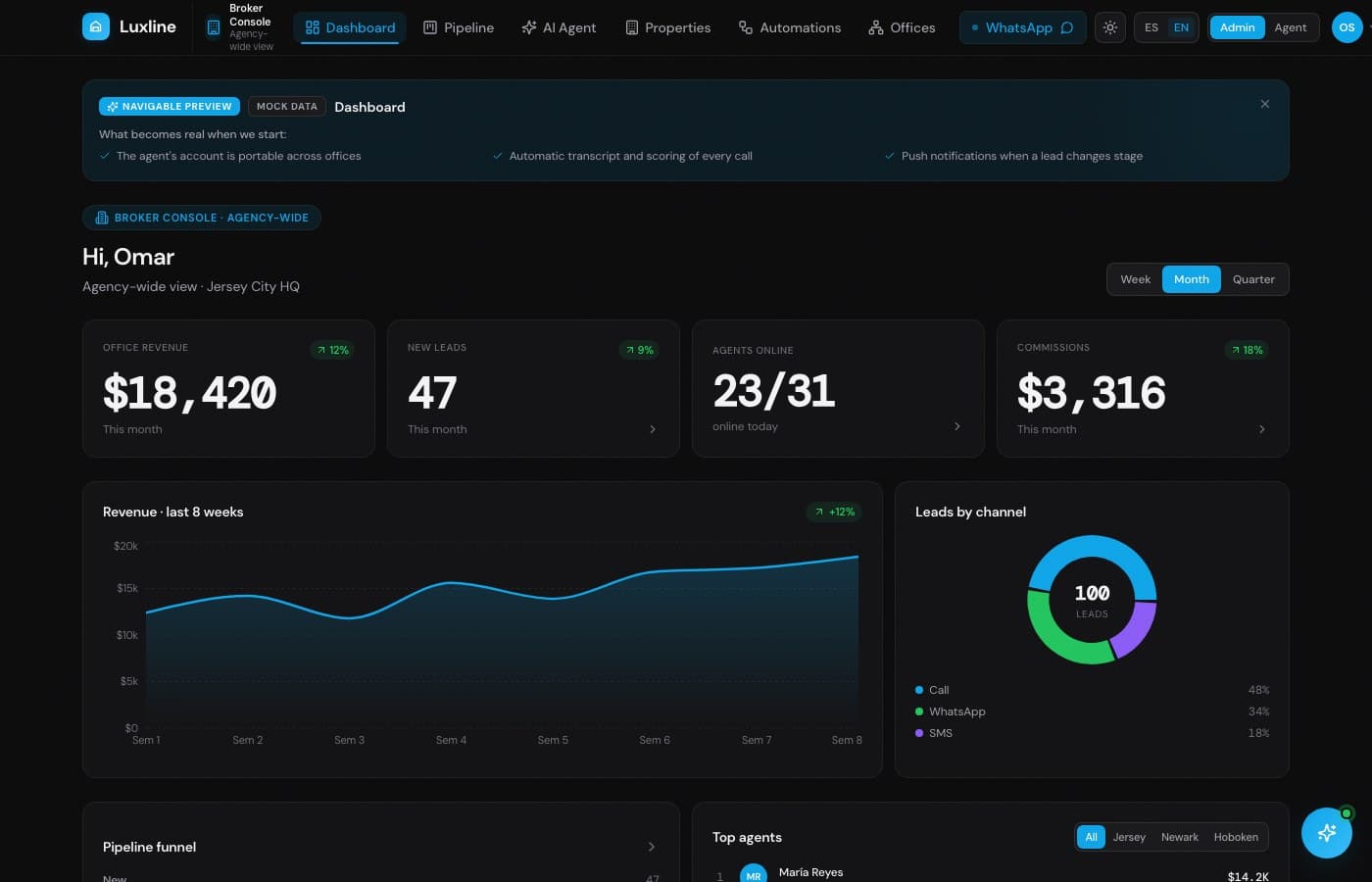The width and height of the screenshot is (1372, 882).
Task: Switch language to ES
Action: pos(1151,27)
